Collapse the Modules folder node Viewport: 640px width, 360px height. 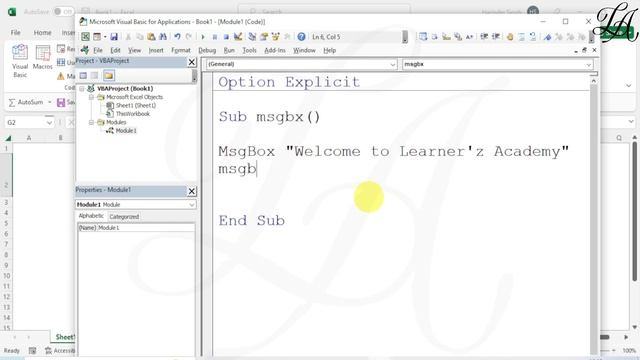pyautogui.click(x=91, y=122)
